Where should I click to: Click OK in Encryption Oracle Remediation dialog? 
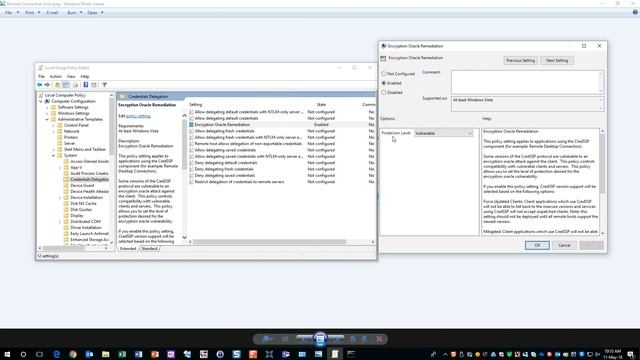537,245
